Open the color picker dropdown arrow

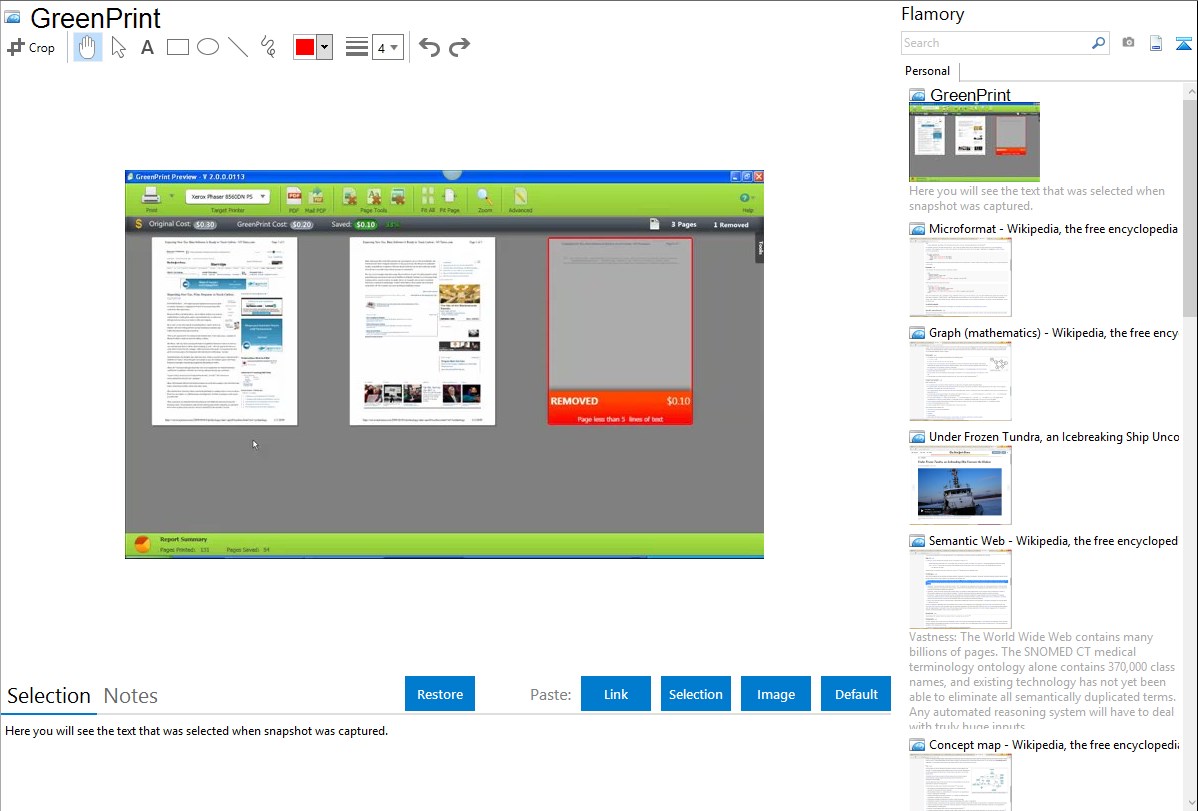[324, 47]
